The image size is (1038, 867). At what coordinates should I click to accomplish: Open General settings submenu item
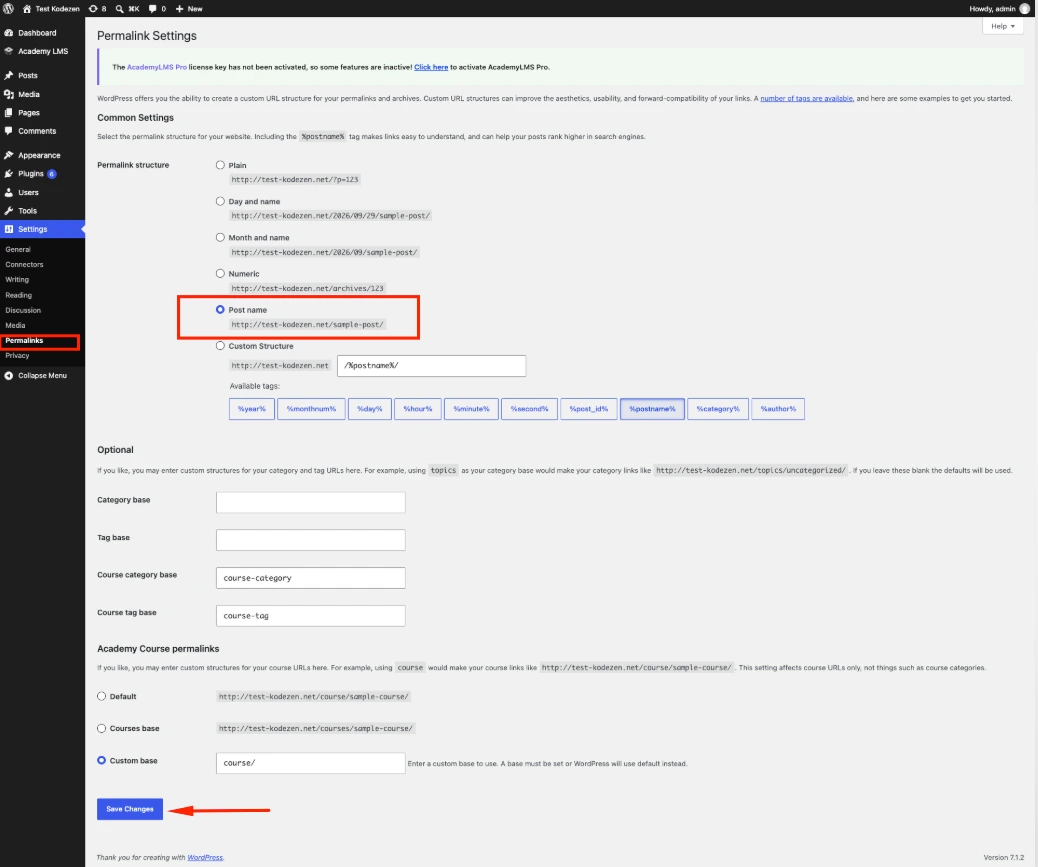pos(18,250)
